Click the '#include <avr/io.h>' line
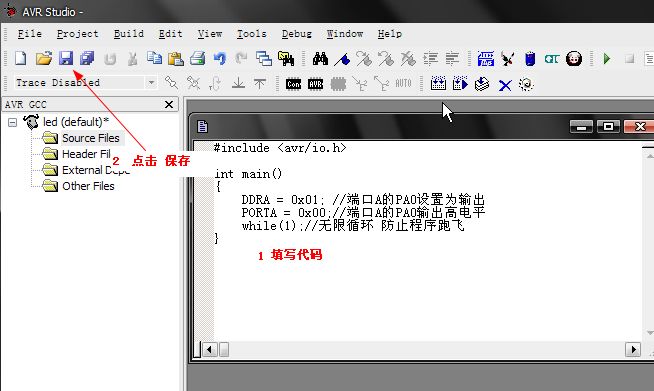The width and height of the screenshot is (654, 391). [280, 148]
